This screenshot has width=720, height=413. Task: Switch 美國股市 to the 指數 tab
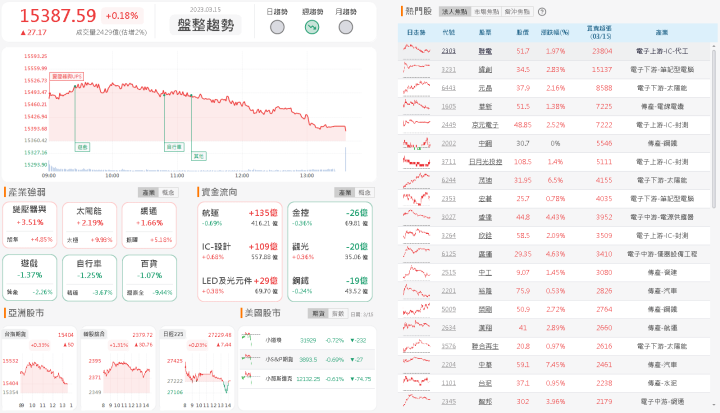point(338,313)
